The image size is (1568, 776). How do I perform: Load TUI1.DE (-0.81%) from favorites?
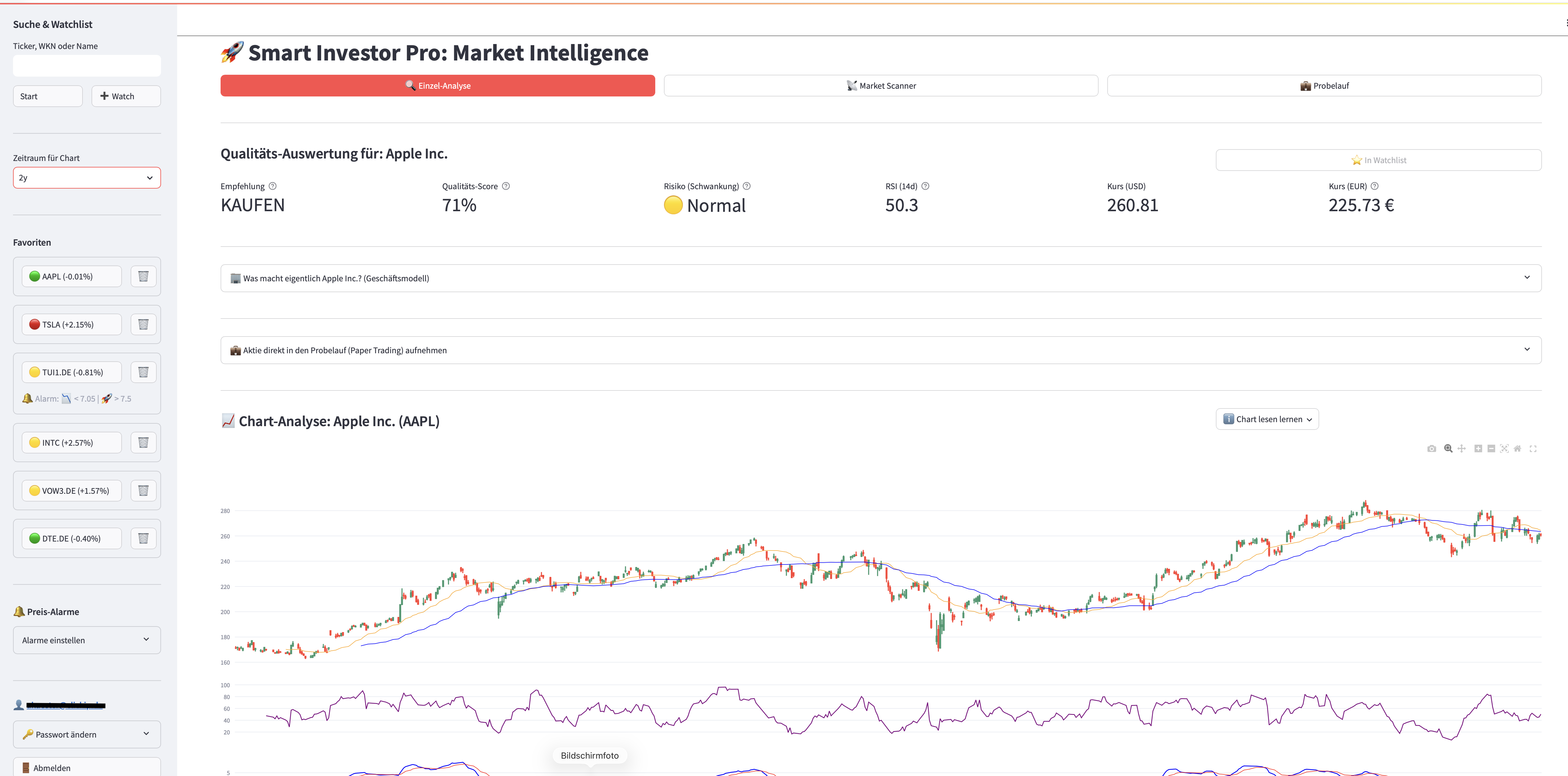tap(72, 372)
